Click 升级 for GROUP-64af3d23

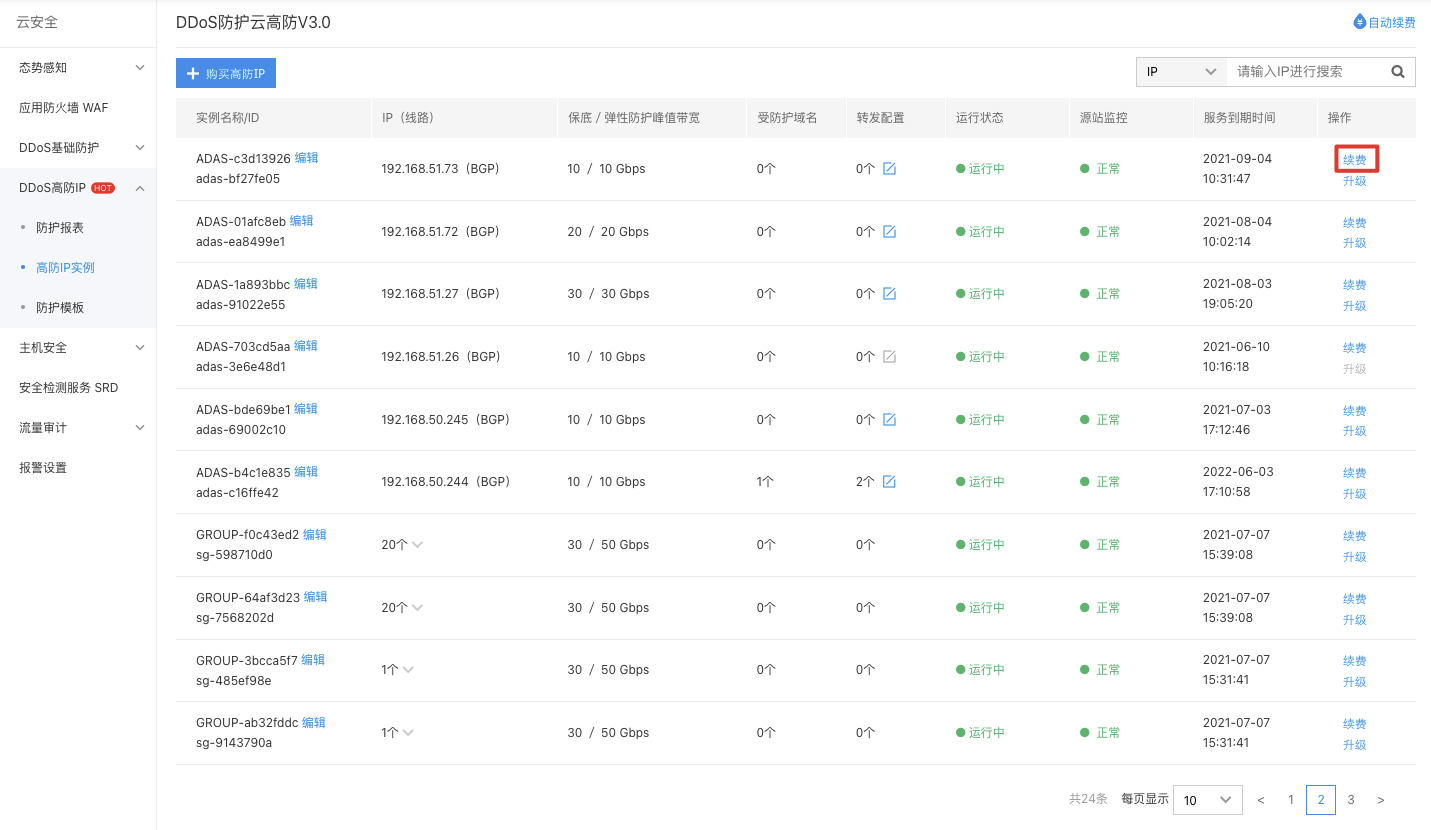(1355, 620)
